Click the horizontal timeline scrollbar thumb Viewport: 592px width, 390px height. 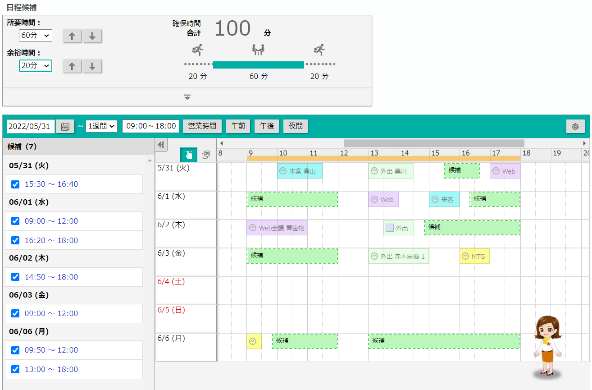coord(434,143)
